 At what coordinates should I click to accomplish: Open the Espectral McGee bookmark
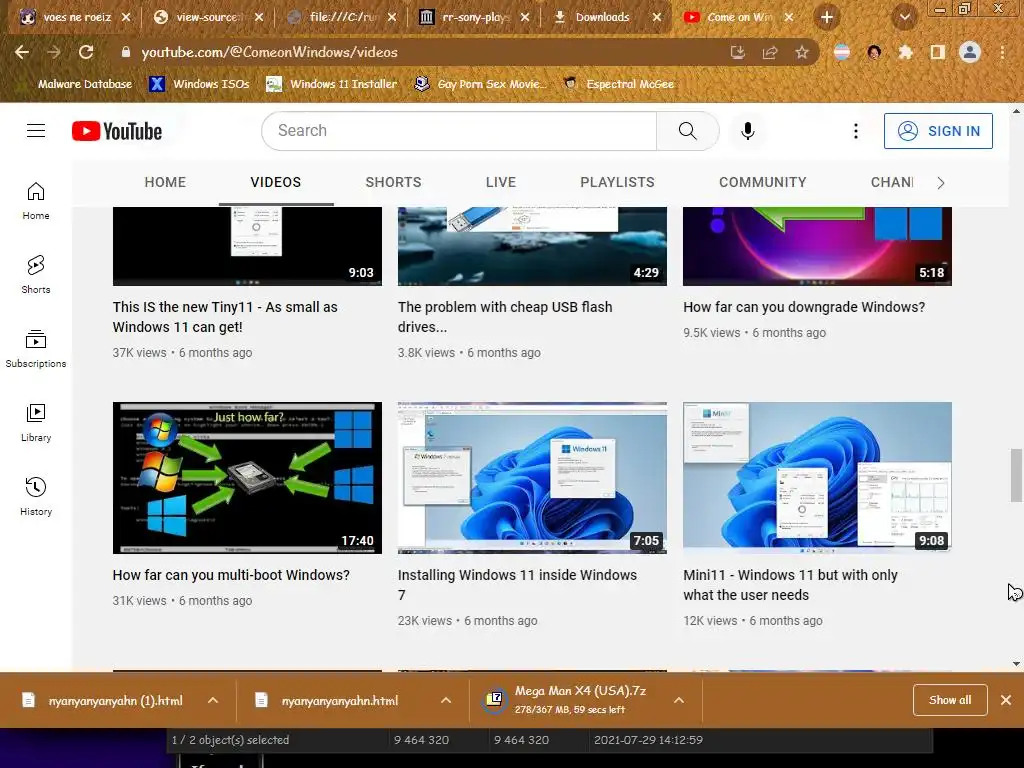pyautogui.click(x=619, y=84)
